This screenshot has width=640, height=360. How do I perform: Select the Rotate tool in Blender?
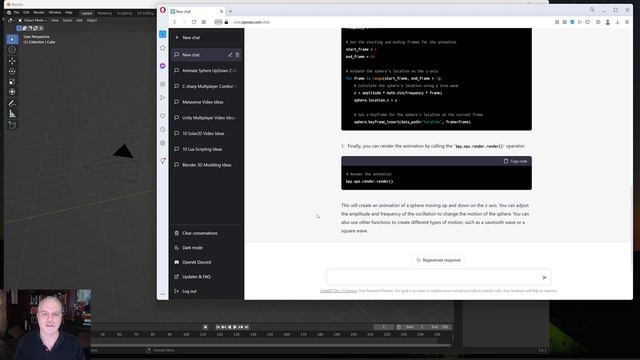point(12,71)
